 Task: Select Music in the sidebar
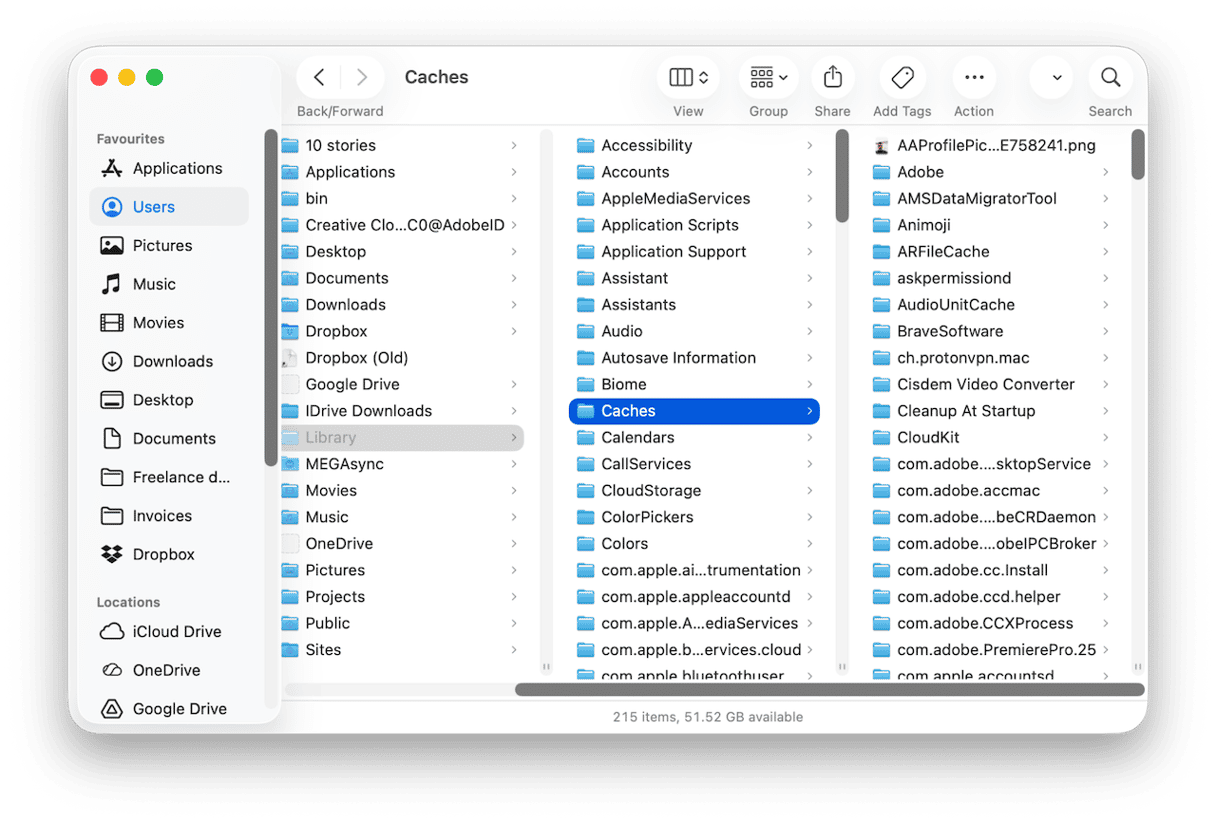click(x=154, y=284)
